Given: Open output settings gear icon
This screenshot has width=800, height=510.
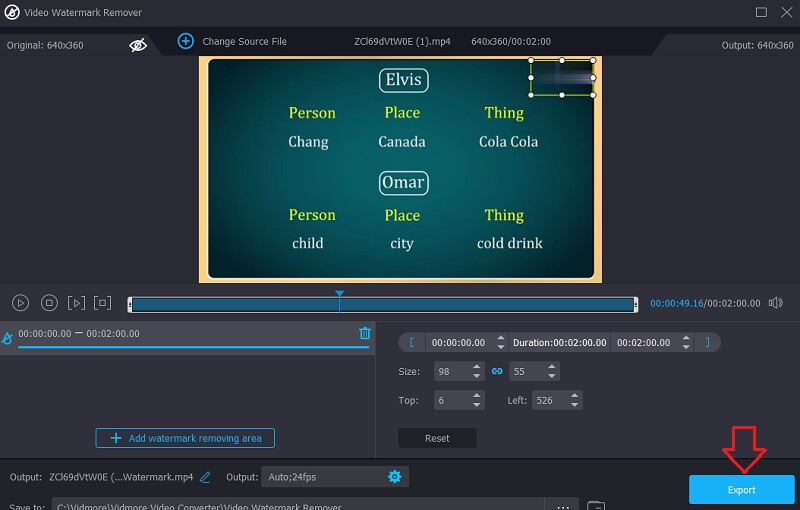Looking at the screenshot, I should coord(394,477).
